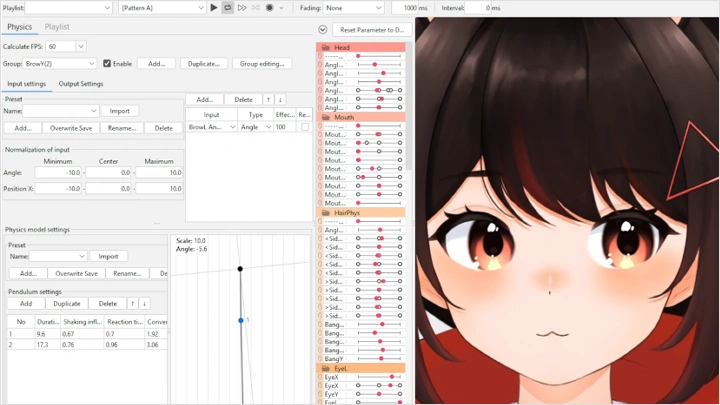Click Rename... in input Preset section
This screenshot has height=405, width=720.
tap(122, 128)
